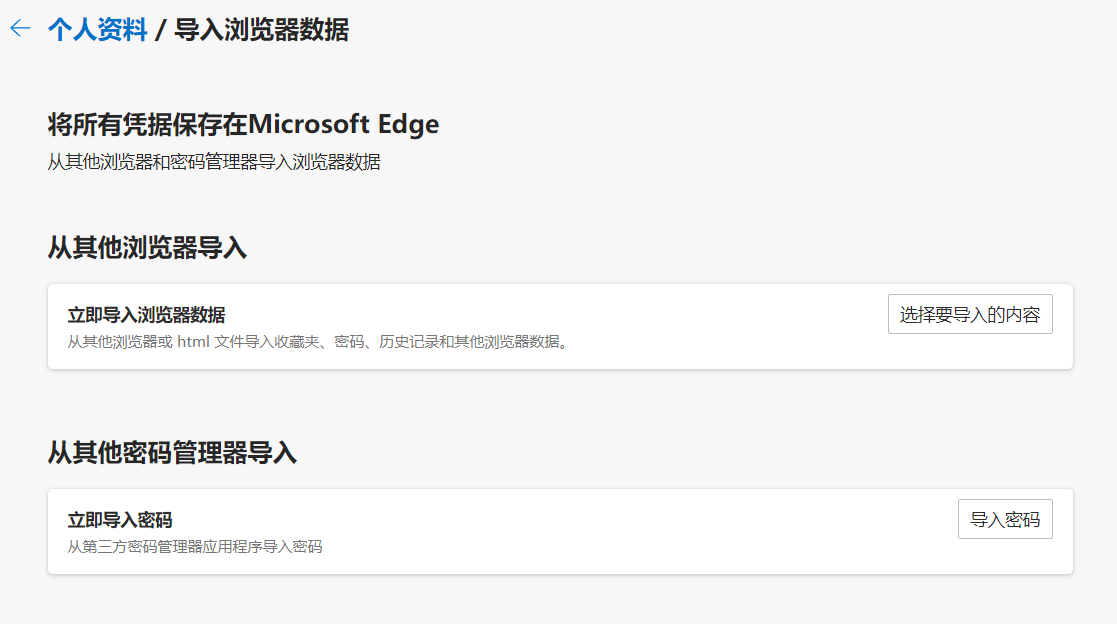Click the 立即导入浏览器数据 card title

coord(146,315)
